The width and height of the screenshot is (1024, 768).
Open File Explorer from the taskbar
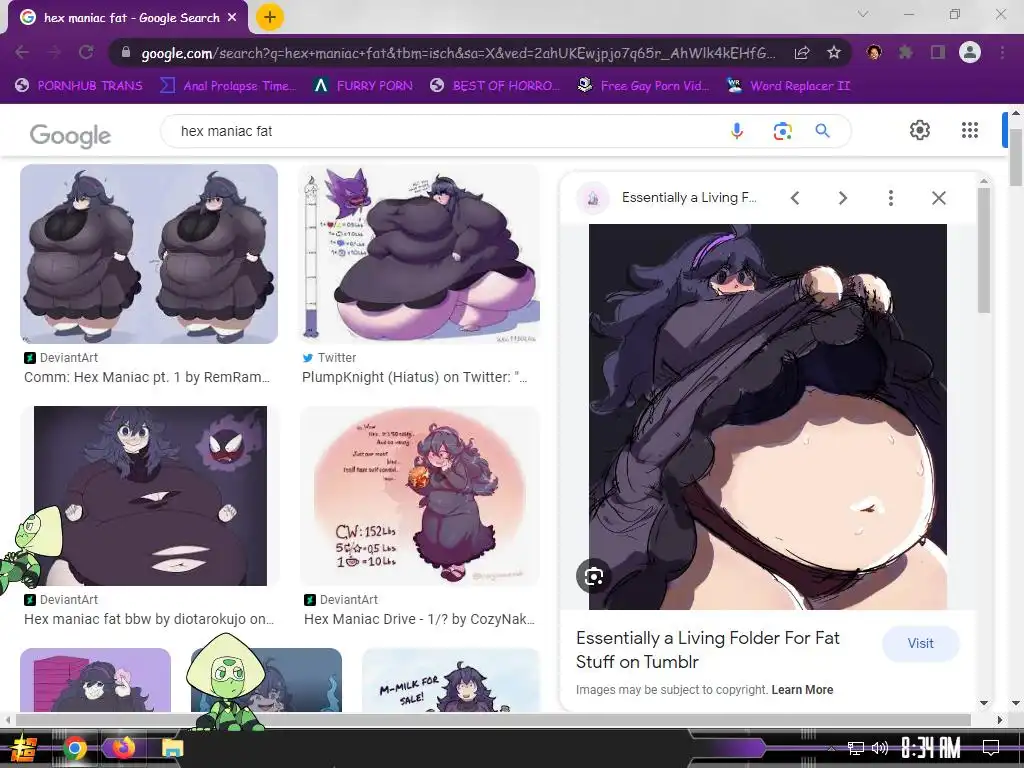pyautogui.click(x=172, y=748)
